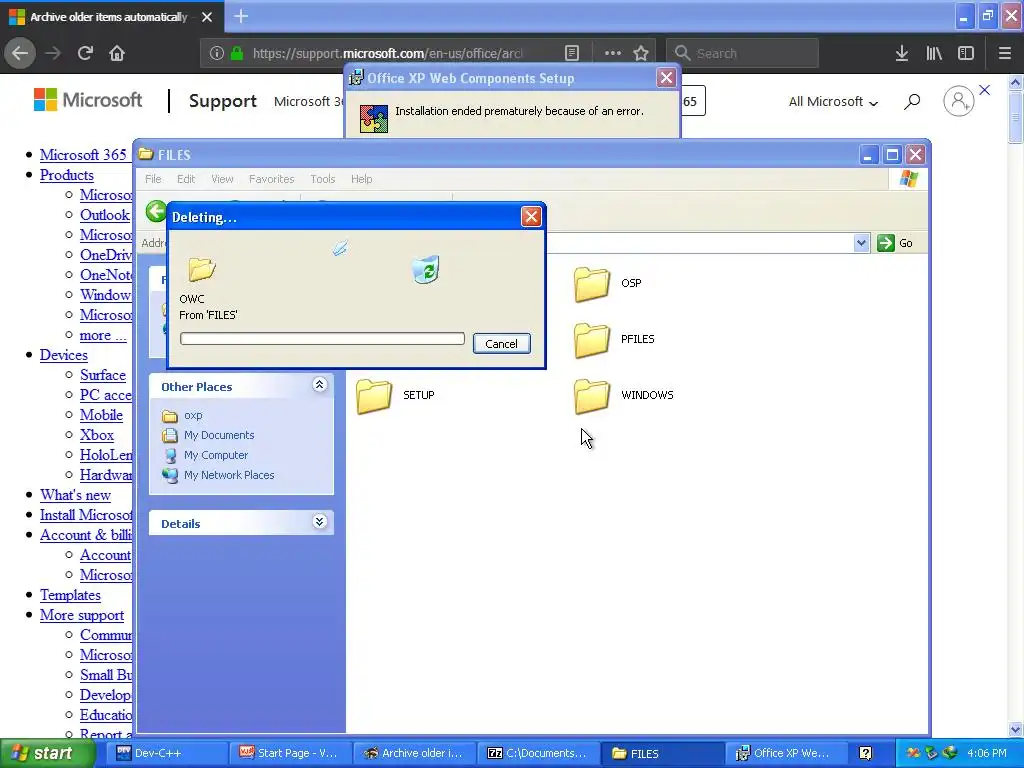The width and height of the screenshot is (1024, 768).
Task: Collapse the Other Places panel
Action: [319, 385]
